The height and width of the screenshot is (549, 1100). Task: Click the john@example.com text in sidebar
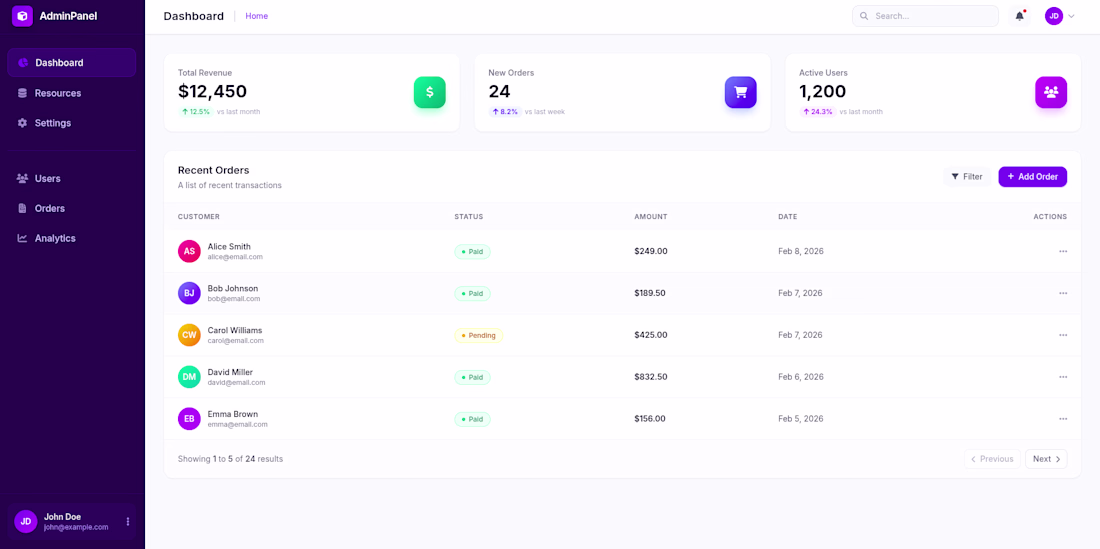tap(76, 527)
